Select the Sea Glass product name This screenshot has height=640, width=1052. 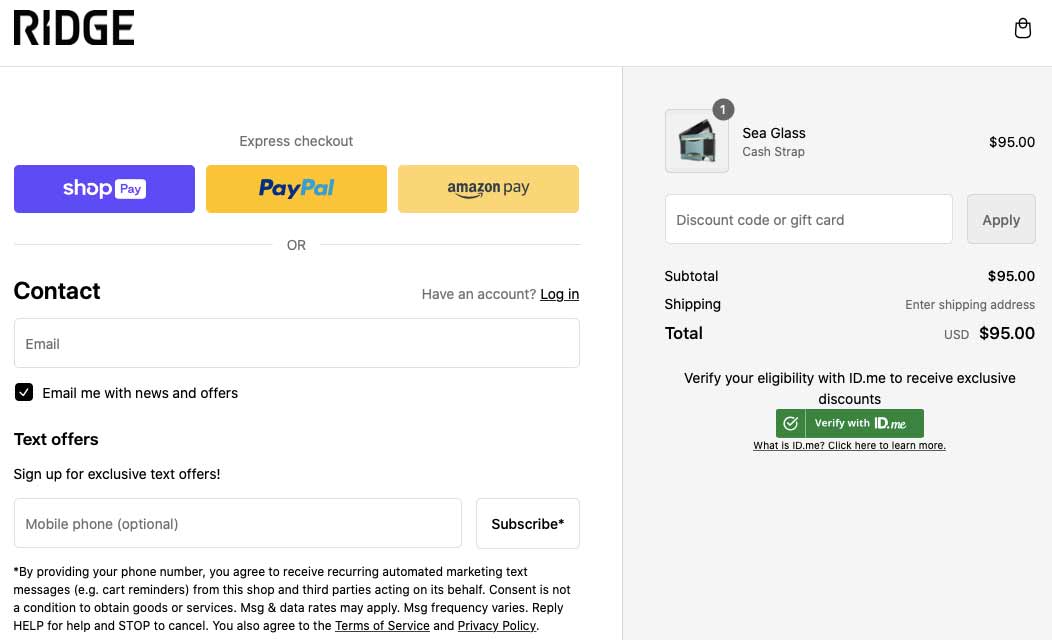pos(774,133)
